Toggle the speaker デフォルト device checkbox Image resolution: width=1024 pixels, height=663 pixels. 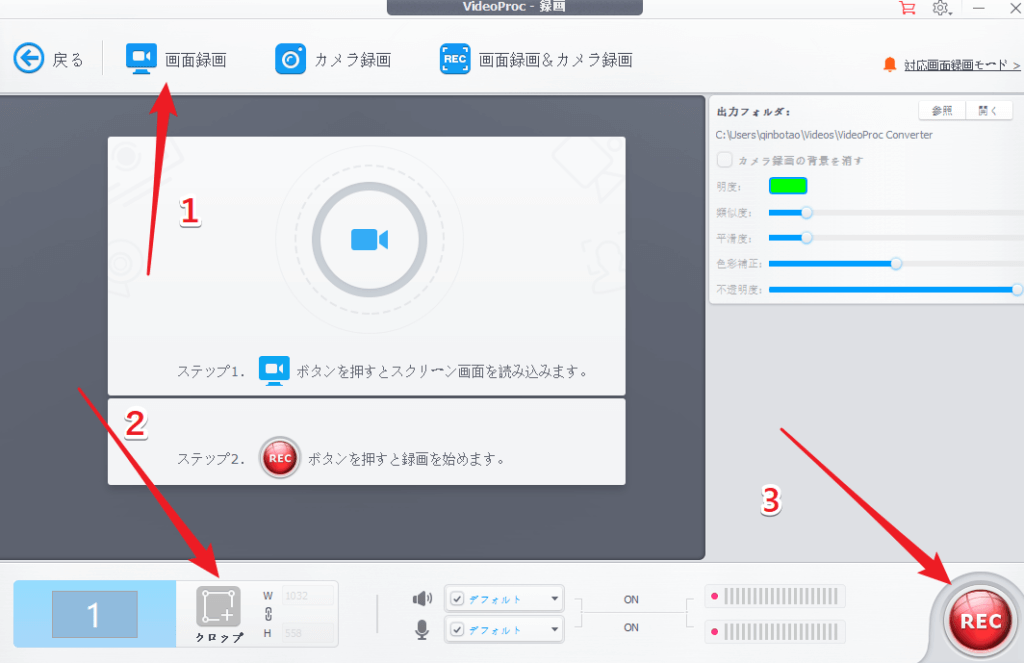[x=457, y=599]
